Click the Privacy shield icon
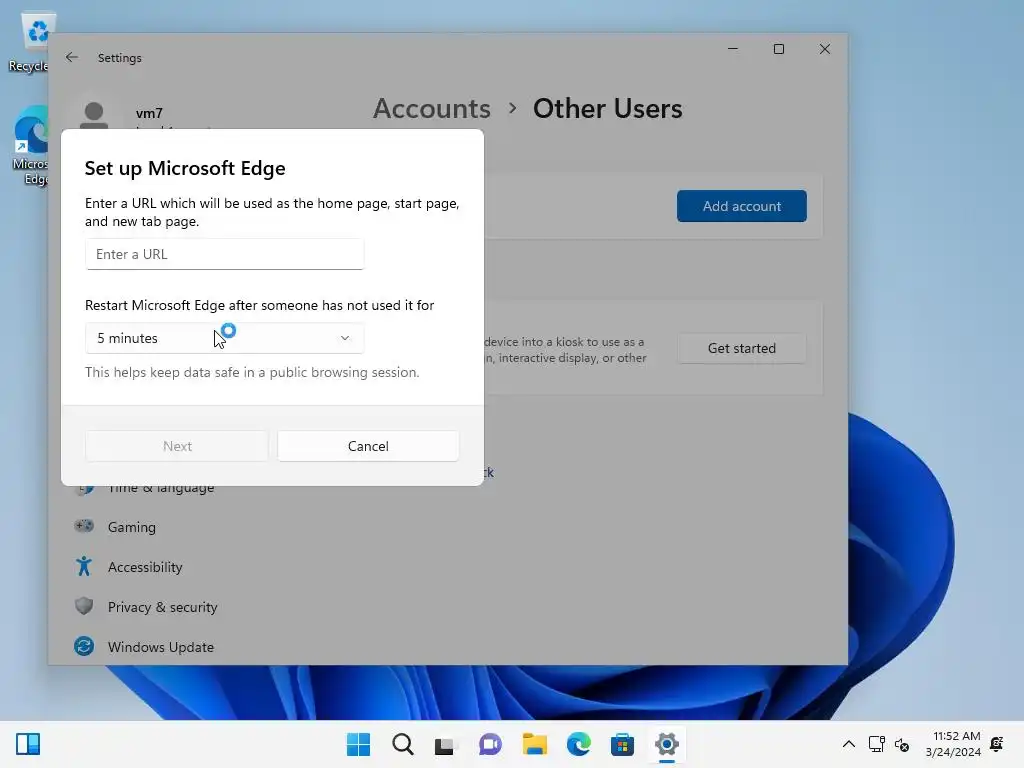This screenshot has width=1024, height=768. (x=84, y=606)
